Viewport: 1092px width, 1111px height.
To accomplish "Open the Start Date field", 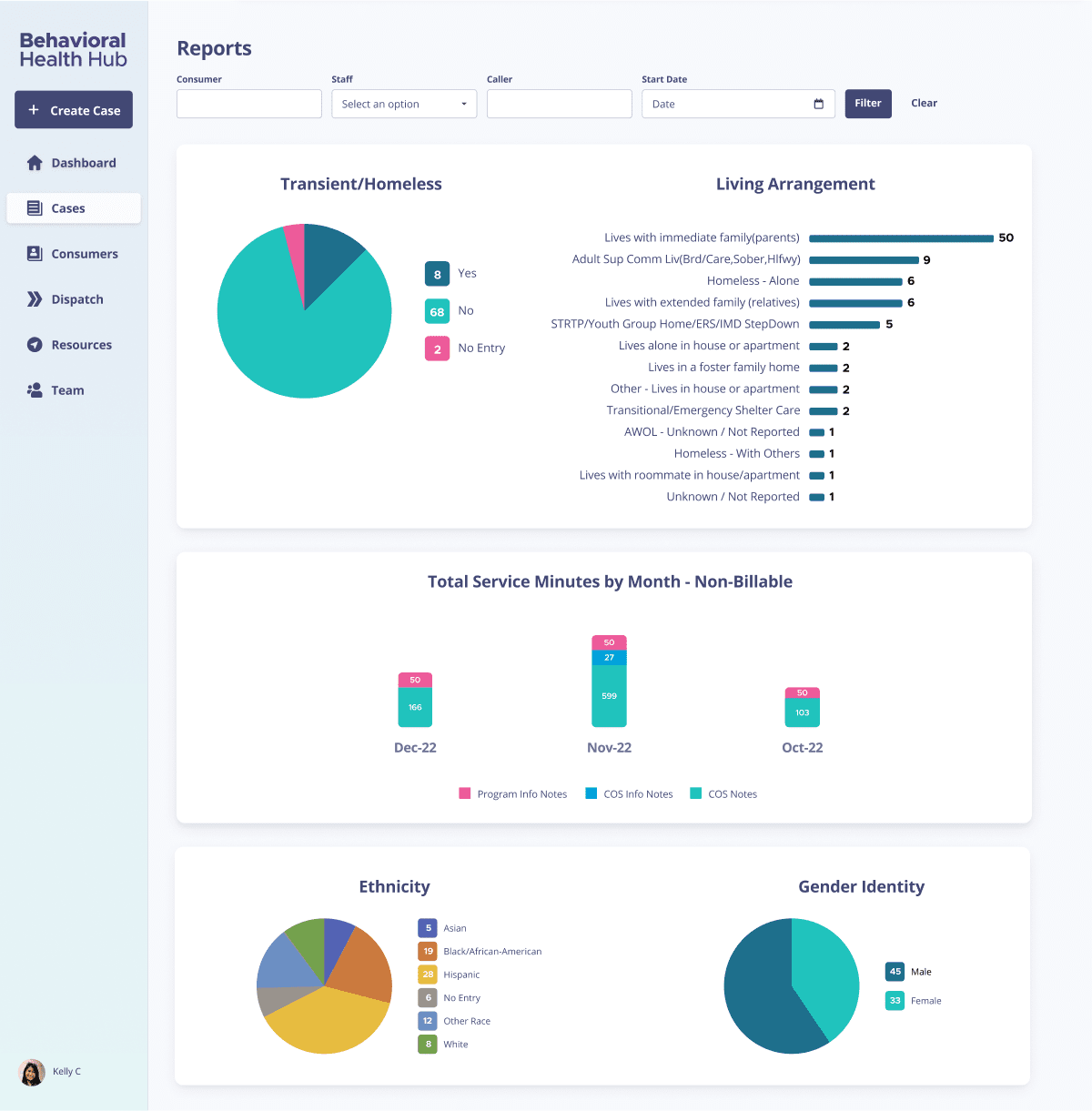I will pyautogui.click(x=728, y=104).
